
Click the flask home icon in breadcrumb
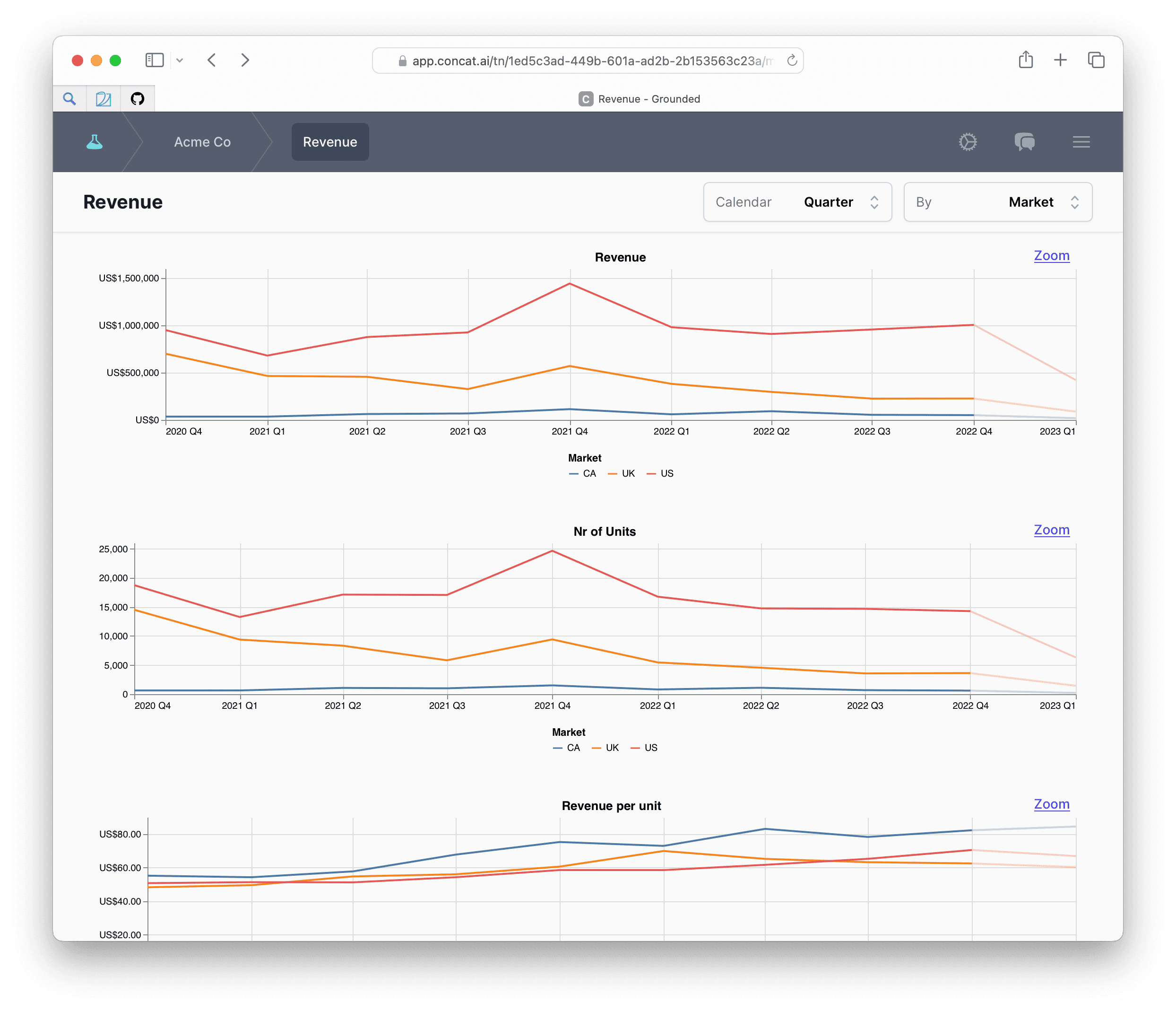tap(94, 142)
